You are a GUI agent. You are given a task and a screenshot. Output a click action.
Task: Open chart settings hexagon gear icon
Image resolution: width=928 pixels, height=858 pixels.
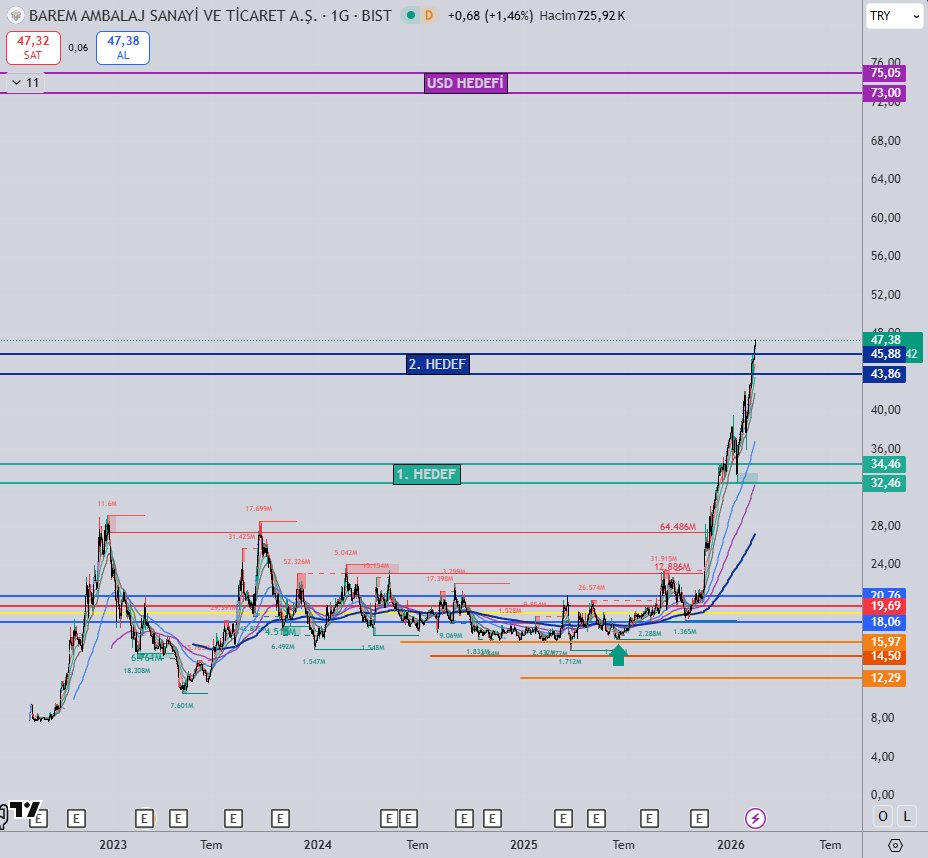coord(895,845)
